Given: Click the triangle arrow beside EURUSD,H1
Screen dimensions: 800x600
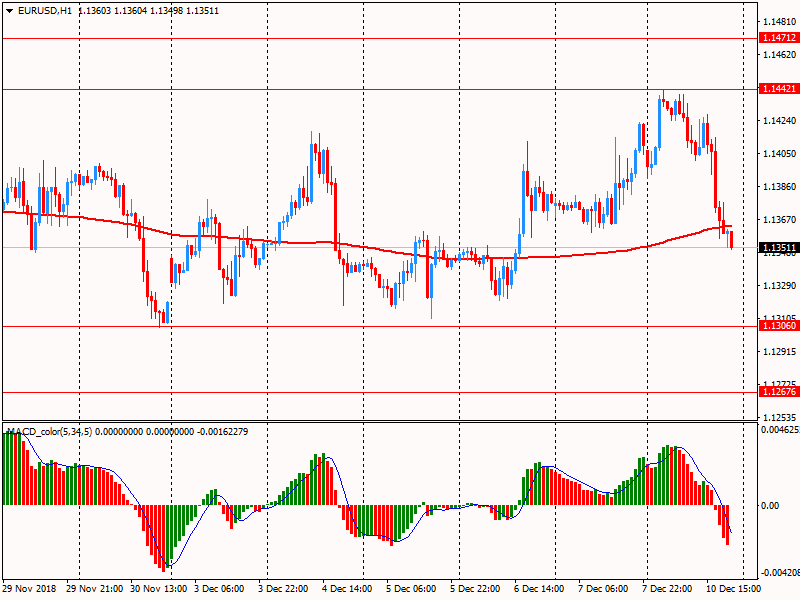Looking at the screenshot, I should click(x=9, y=10).
